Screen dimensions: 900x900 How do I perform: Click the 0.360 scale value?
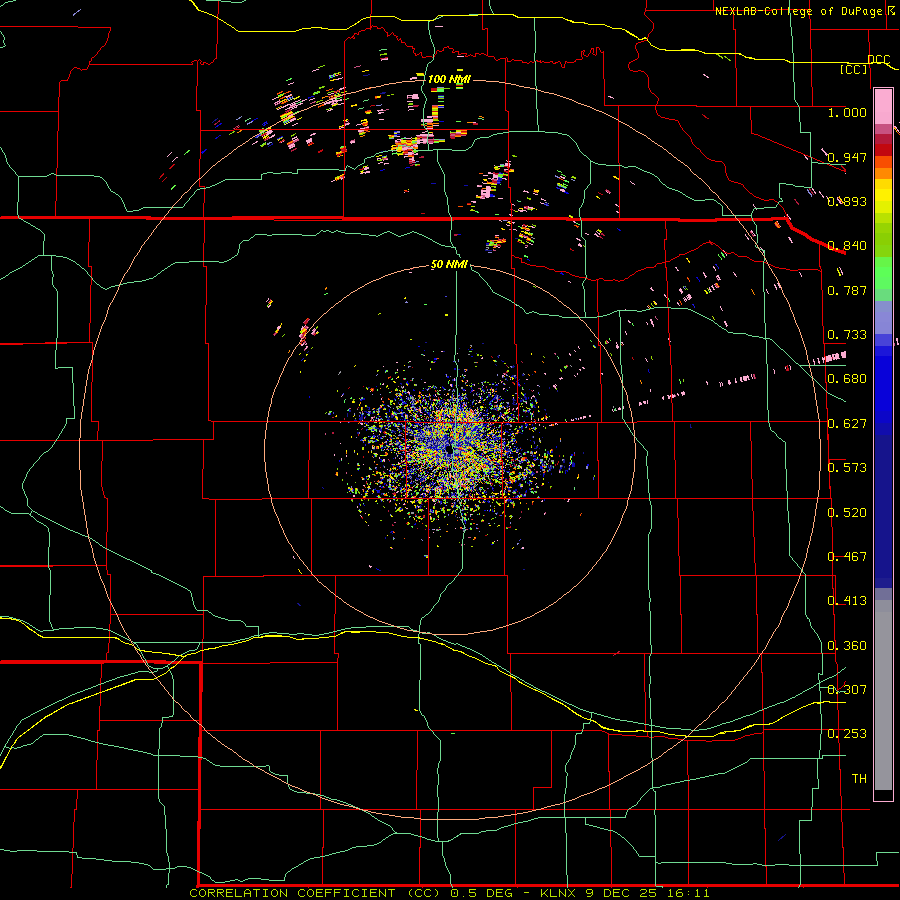[x=847, y=646]
